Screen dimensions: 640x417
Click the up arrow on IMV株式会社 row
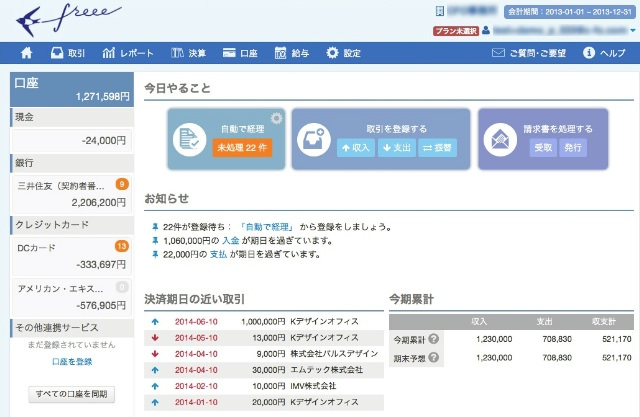(x=155, y=386)
